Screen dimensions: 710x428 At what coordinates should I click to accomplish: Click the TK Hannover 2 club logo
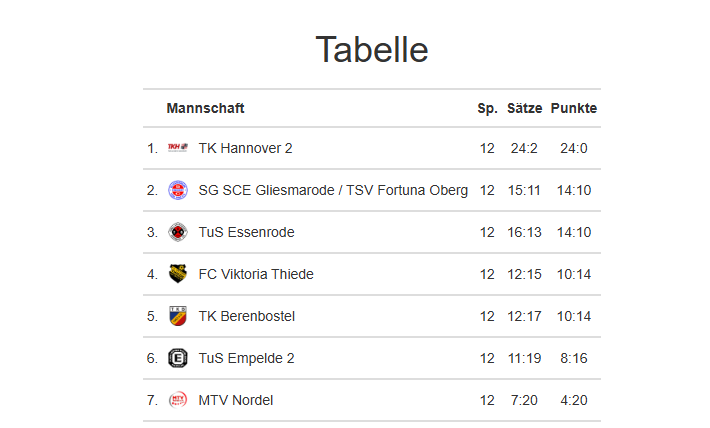coord(178,148)
